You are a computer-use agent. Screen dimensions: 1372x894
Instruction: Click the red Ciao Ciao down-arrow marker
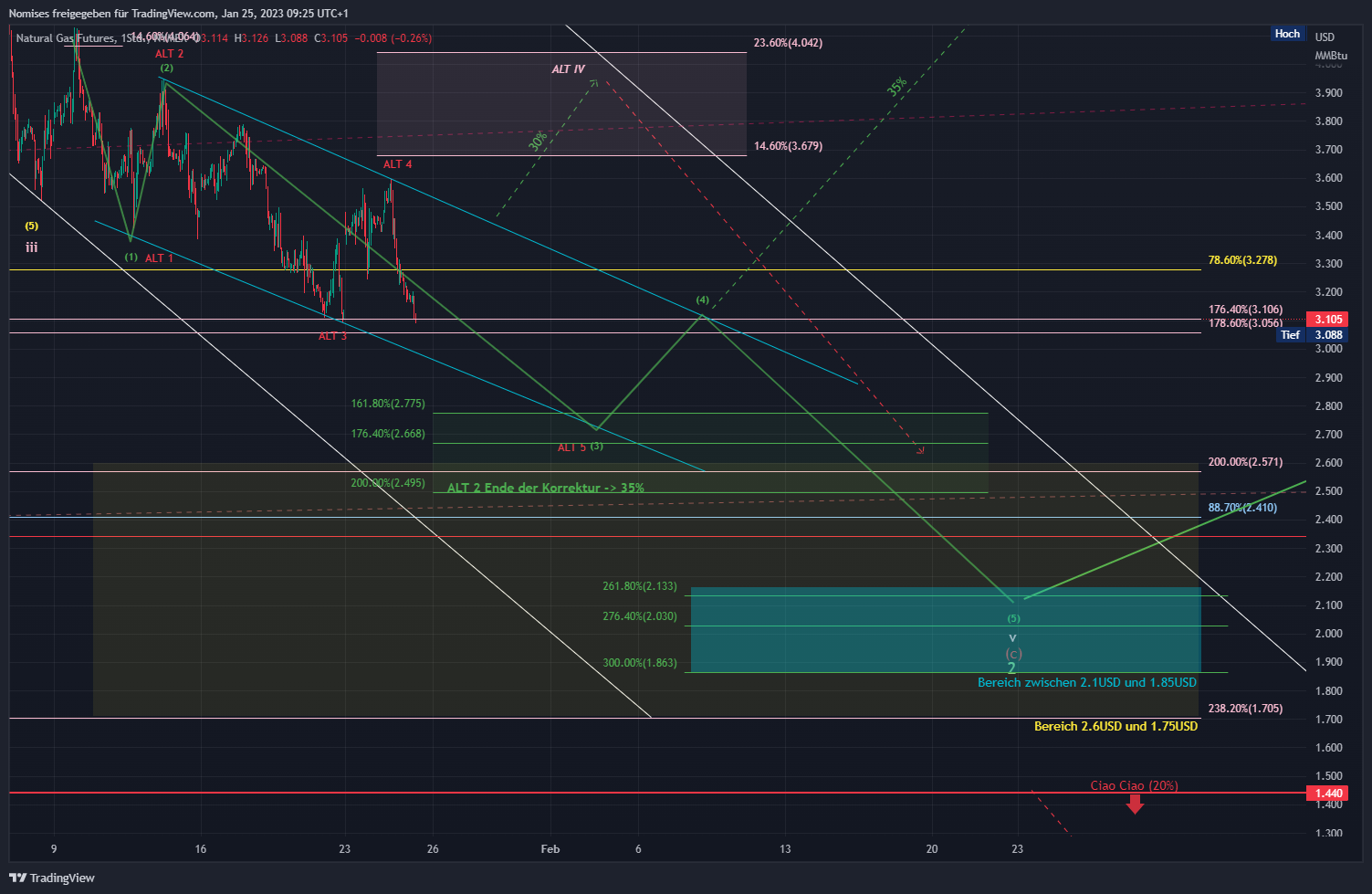click(x=1135, y=804)
